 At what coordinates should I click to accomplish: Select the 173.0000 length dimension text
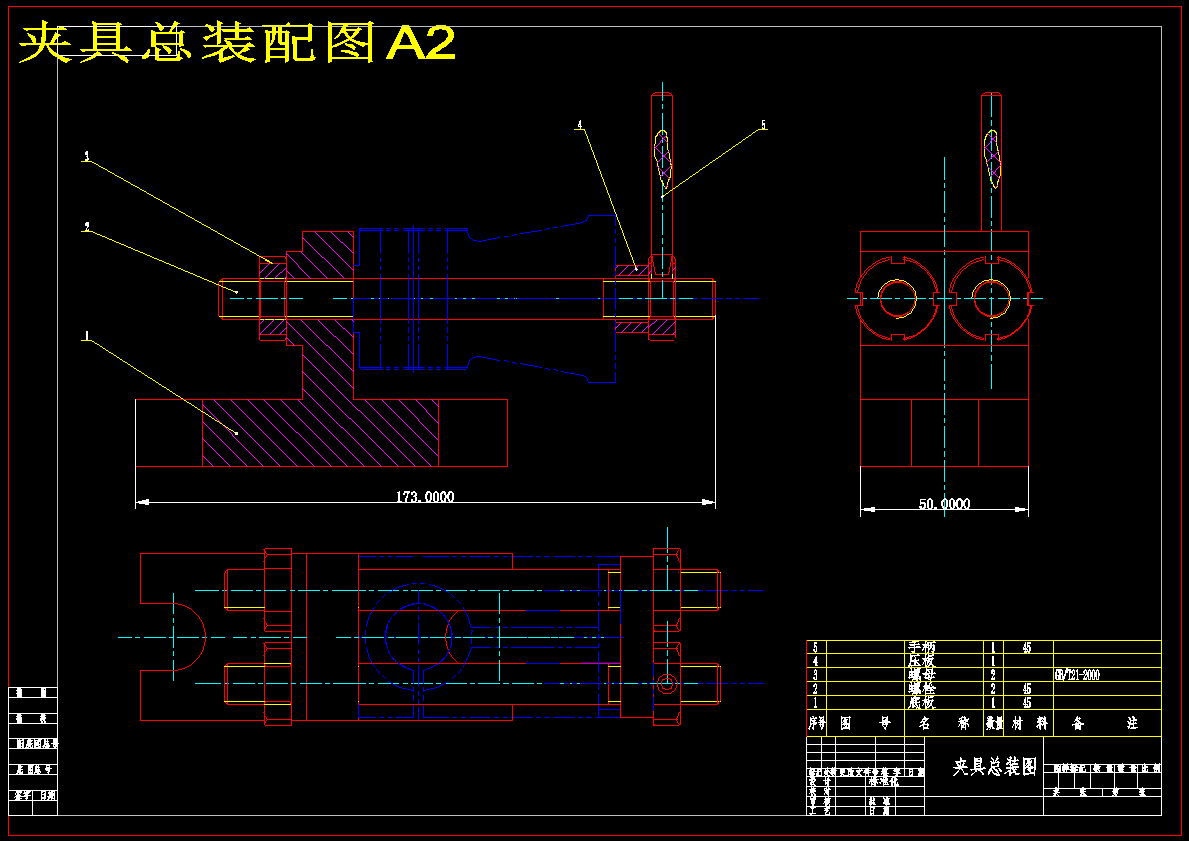[x=425, y=497]
